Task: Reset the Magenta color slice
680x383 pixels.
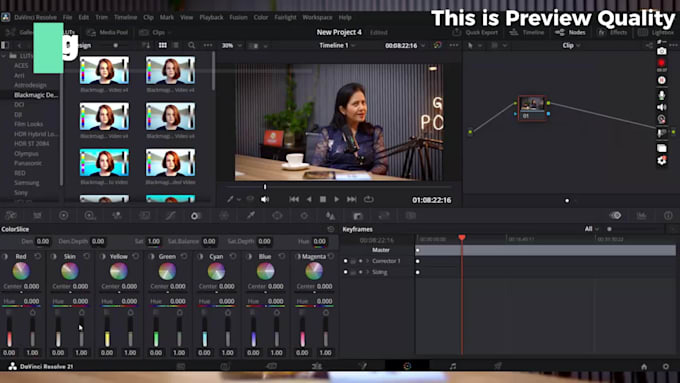Action: 331,256
